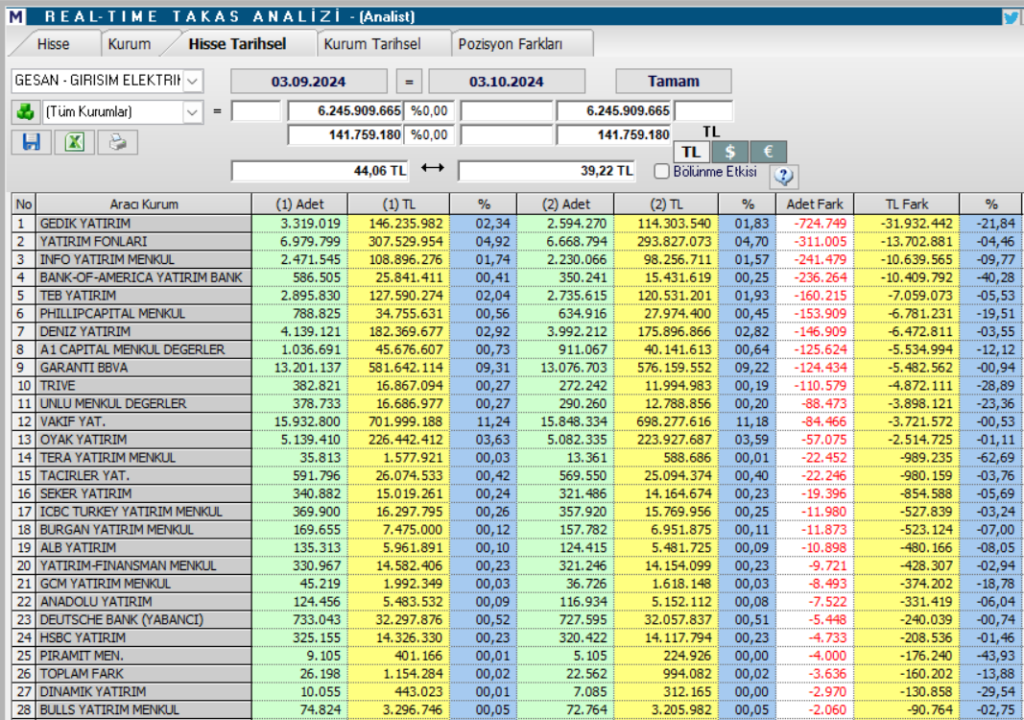Click the Twitter icon in the title bar
Image resolution: width=1024 pixels, height=720 pixels.
point(1011,15)
